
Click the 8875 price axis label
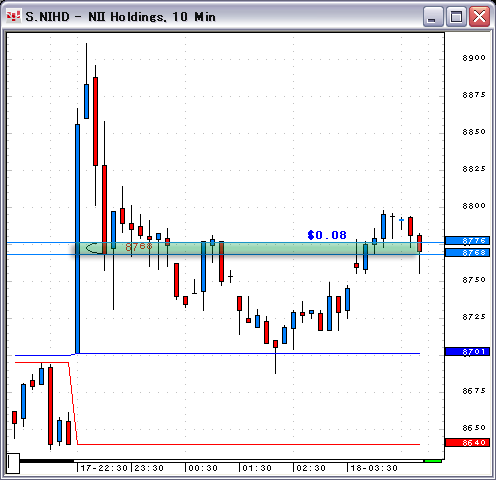click(x=474, y=95)
